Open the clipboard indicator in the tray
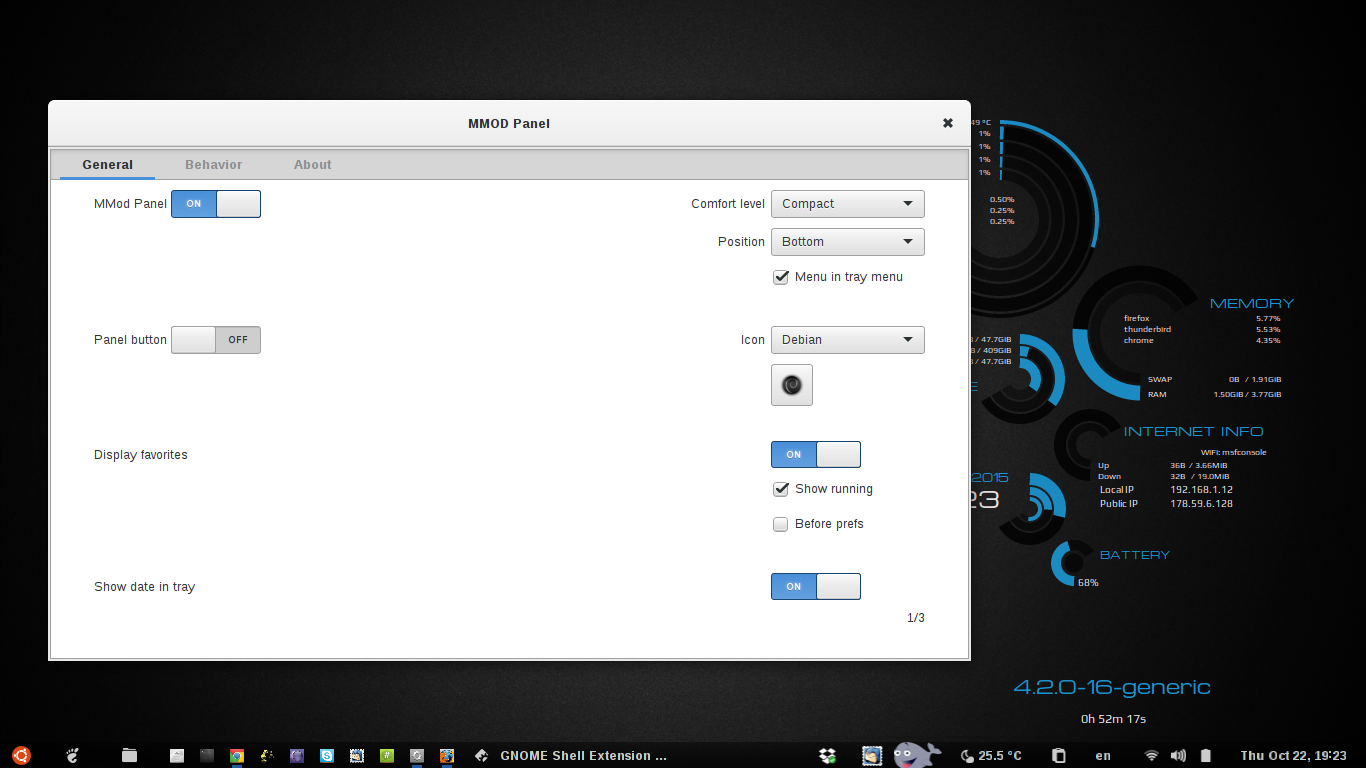1366x768 pixels. coord(1059,756)
